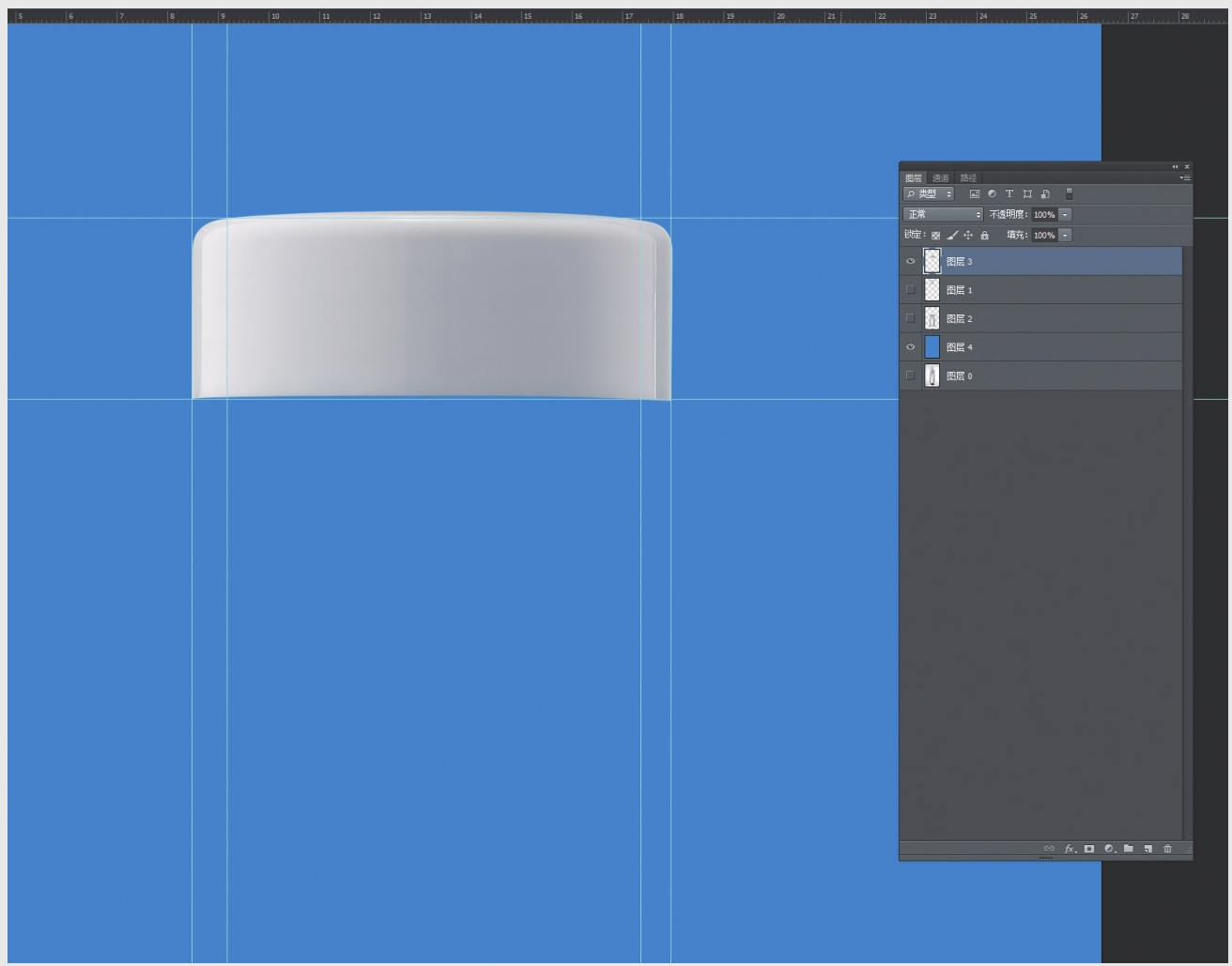Image resolution: width=1232 pixels, height=966 pixels.
Task: Click the add layer style fx icon
Action: pyautogui.click(x=1070, y=849)
